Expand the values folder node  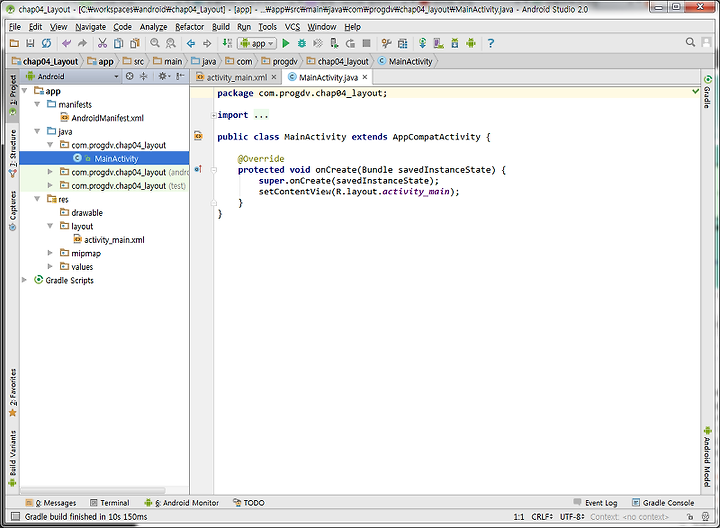coord(50,266)
